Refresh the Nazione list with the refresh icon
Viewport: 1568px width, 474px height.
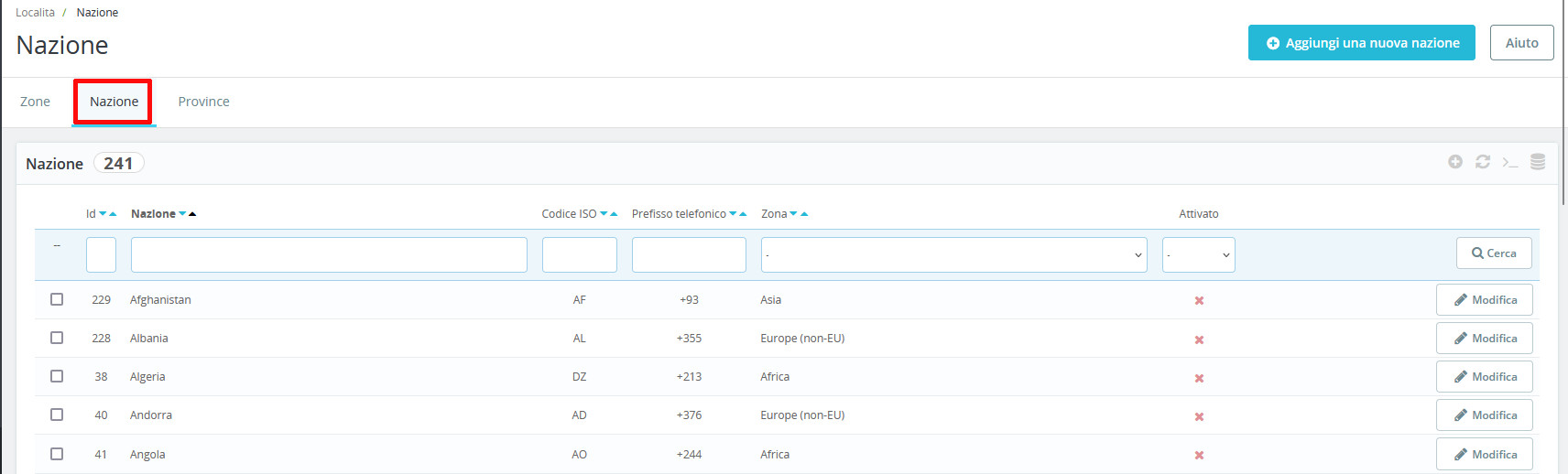1483,162
